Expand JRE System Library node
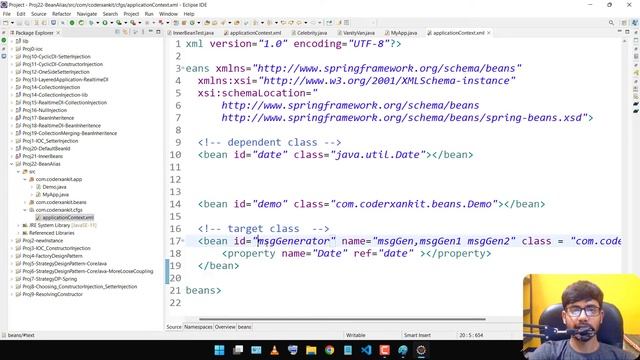640x360 pixels. coord(18,225)
